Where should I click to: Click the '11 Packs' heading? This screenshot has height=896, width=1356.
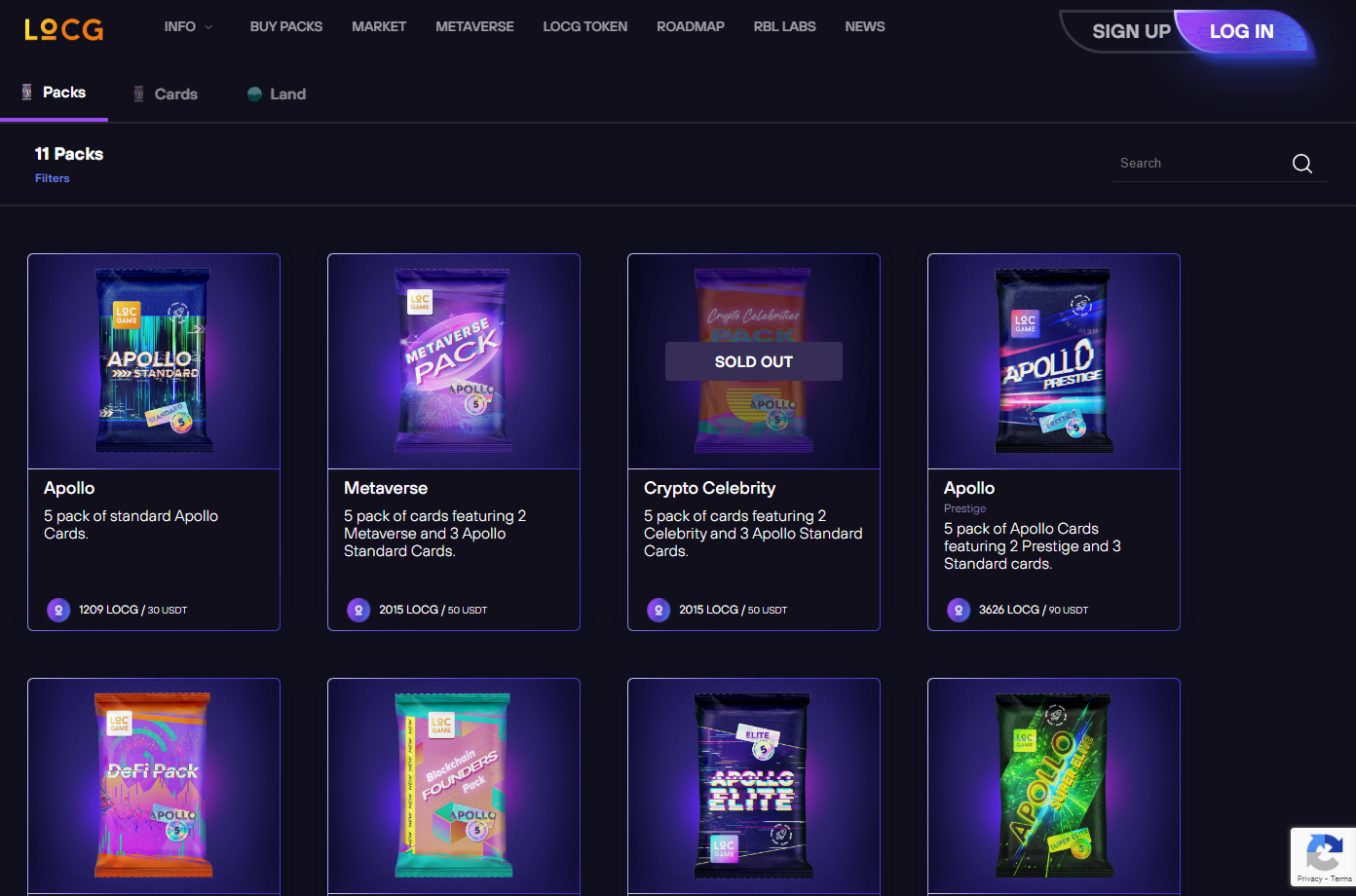tap(69, 154)
